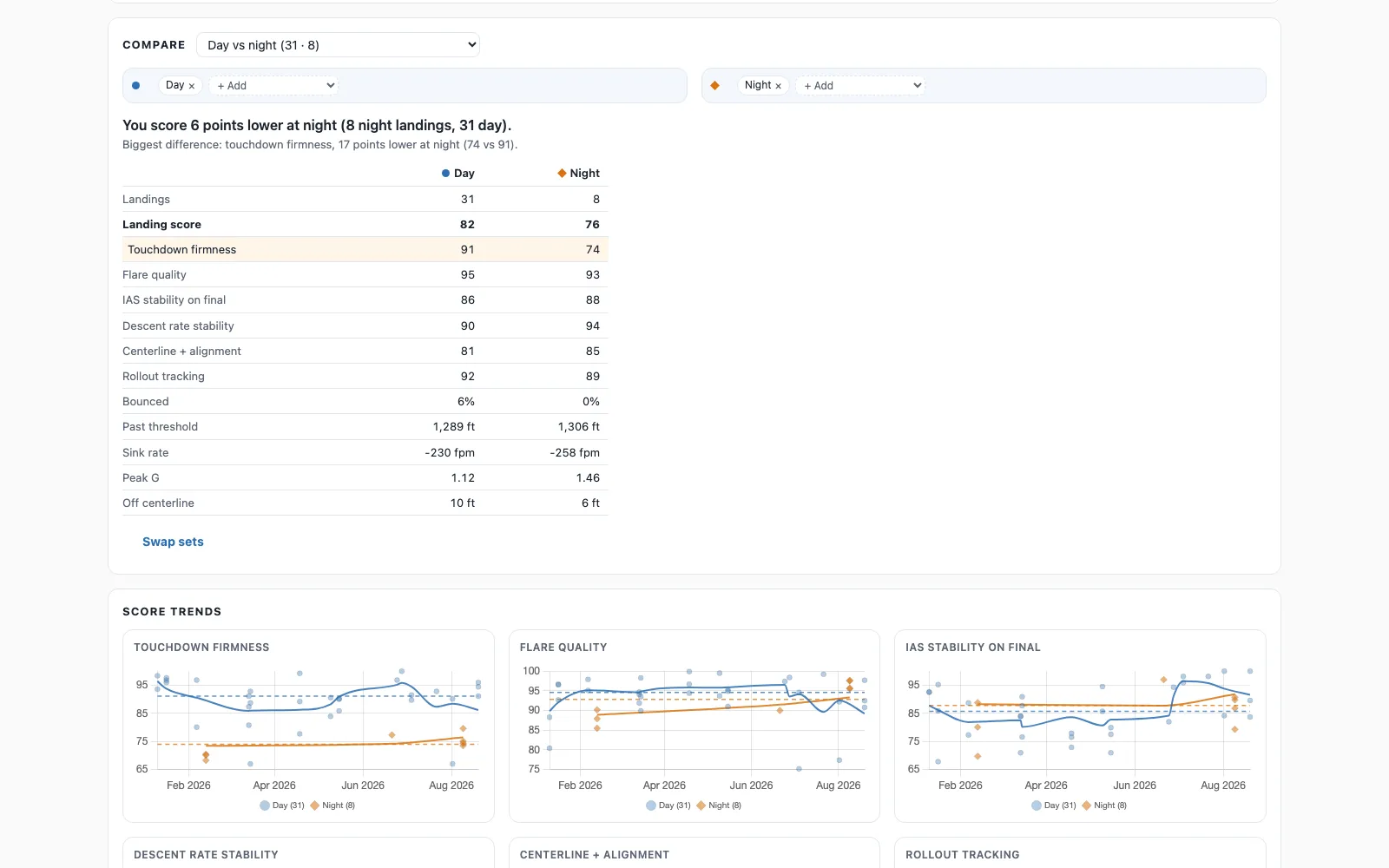The image size is (1389, 868).
Task: Toggle Night (8) legend in Touchdown Firmness chart
Action: click(x=332, y=806)
